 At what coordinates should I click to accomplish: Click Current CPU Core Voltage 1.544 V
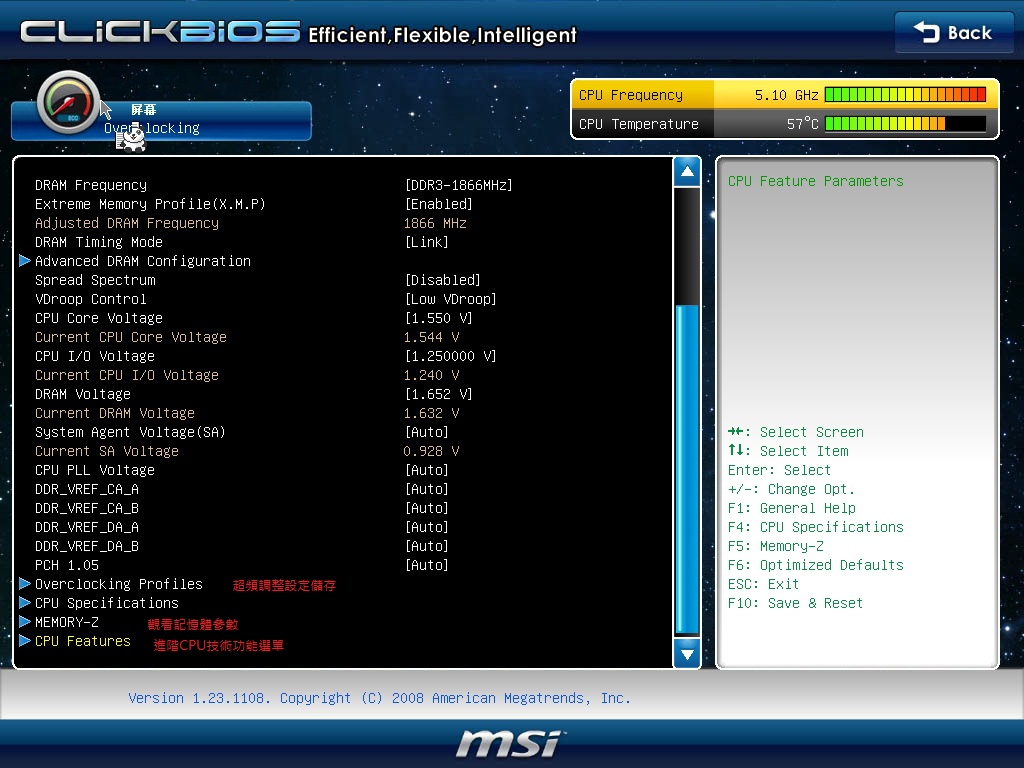point(431,337)
